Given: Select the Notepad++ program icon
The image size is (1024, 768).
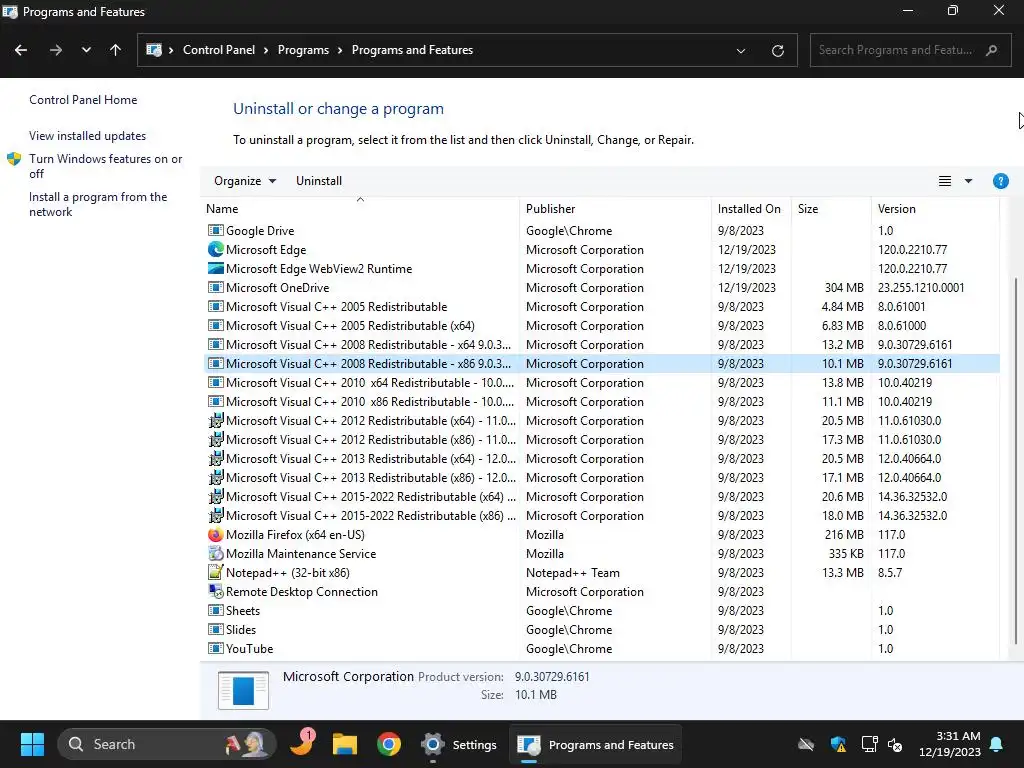Looking at the screenshot, I should [216, 572].
